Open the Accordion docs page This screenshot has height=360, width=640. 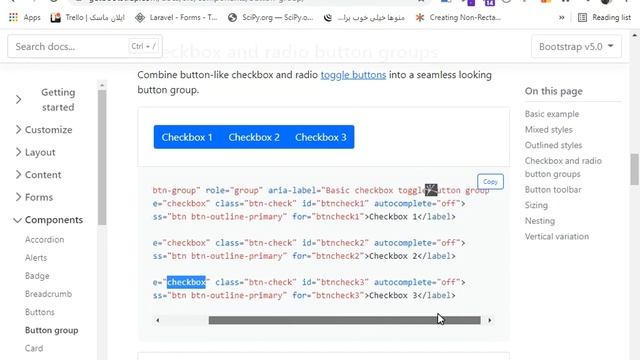[x=44, y=240]
